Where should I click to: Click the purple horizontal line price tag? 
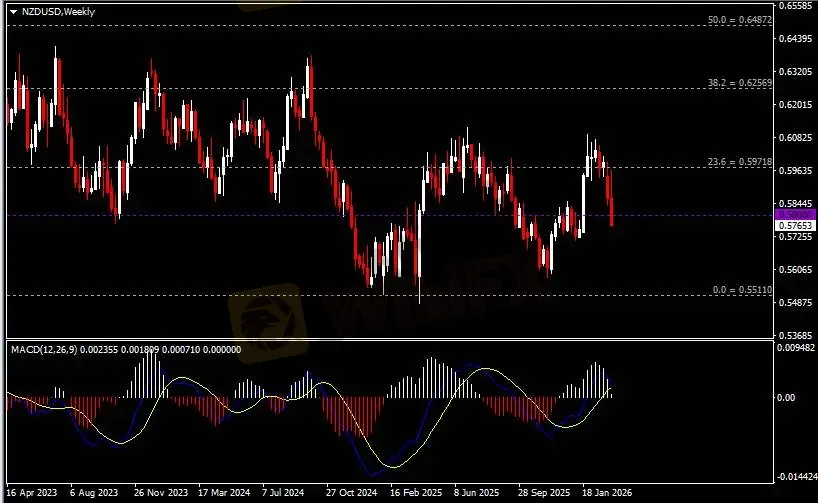coord(795,214)
